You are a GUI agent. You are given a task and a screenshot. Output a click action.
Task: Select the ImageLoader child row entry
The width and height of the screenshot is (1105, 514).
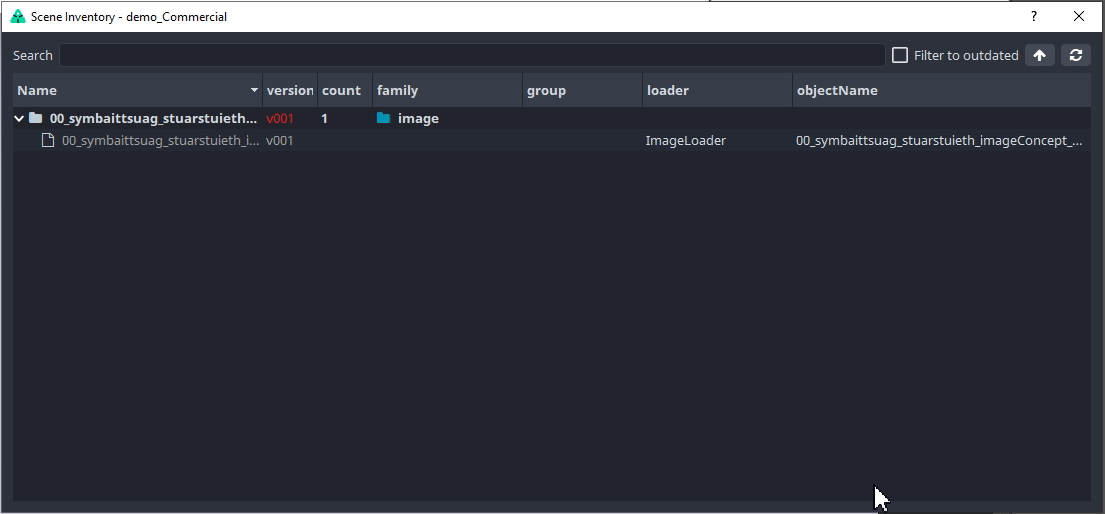coord(686,141)
